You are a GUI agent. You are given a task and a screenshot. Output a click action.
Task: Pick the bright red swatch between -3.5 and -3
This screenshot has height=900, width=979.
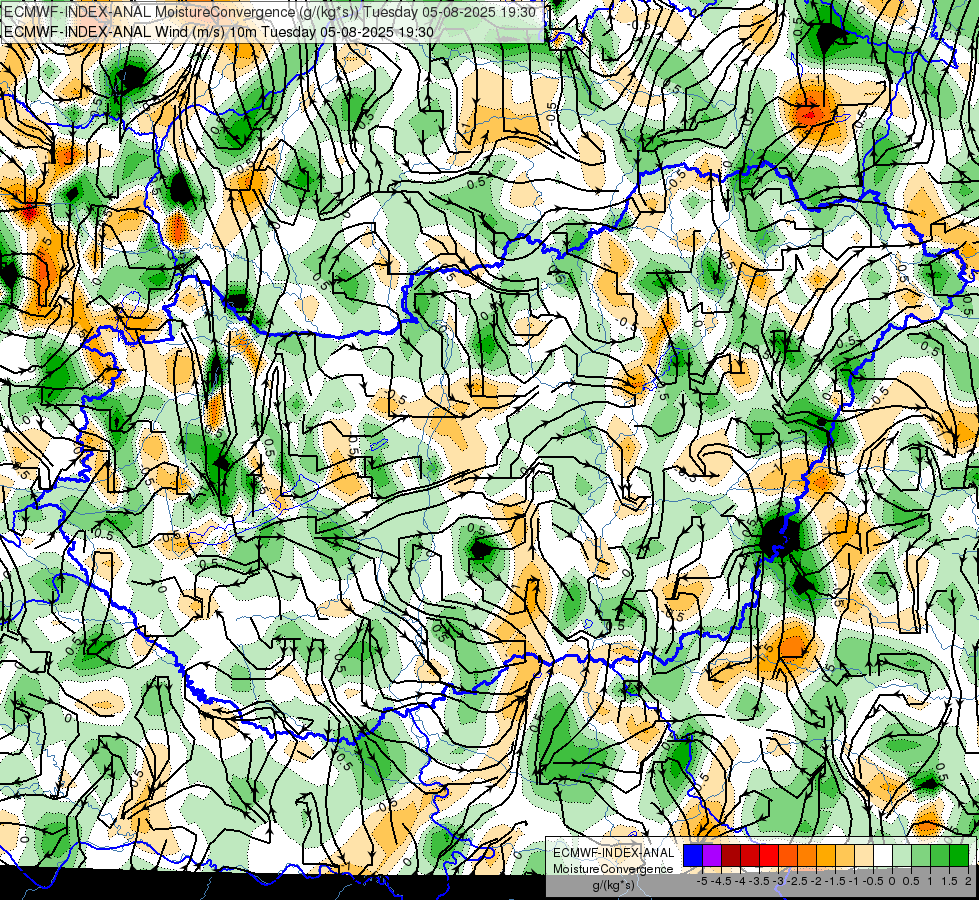click(x=769, y=855)
